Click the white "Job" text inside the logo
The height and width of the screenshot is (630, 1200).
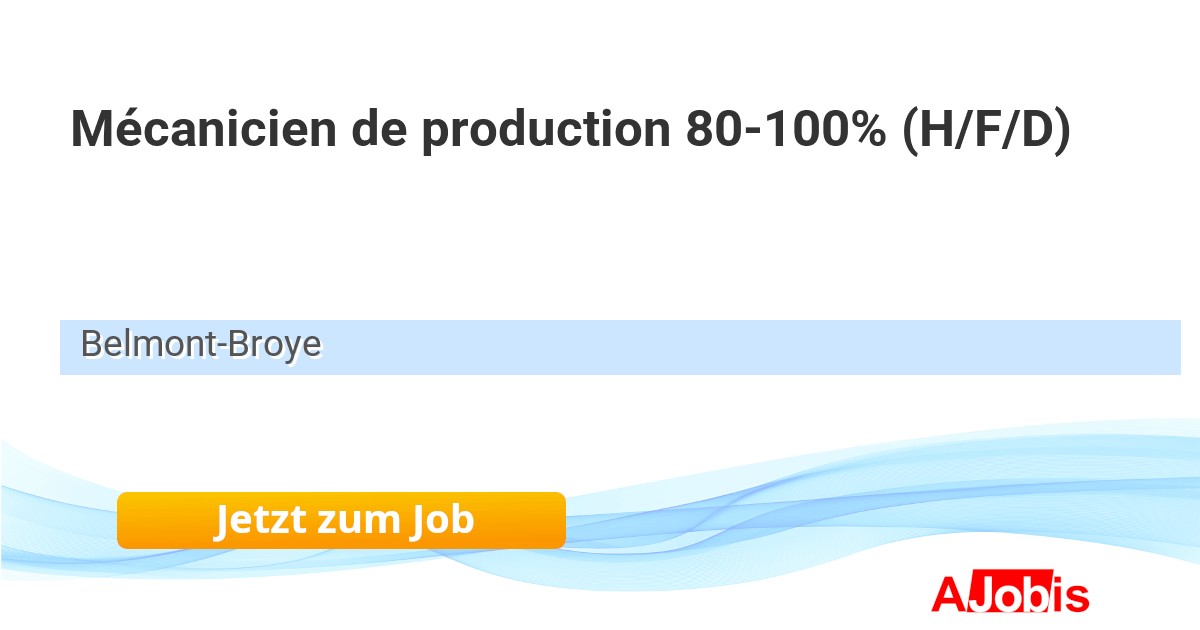pyautogui.click(x=1010, y=594)
